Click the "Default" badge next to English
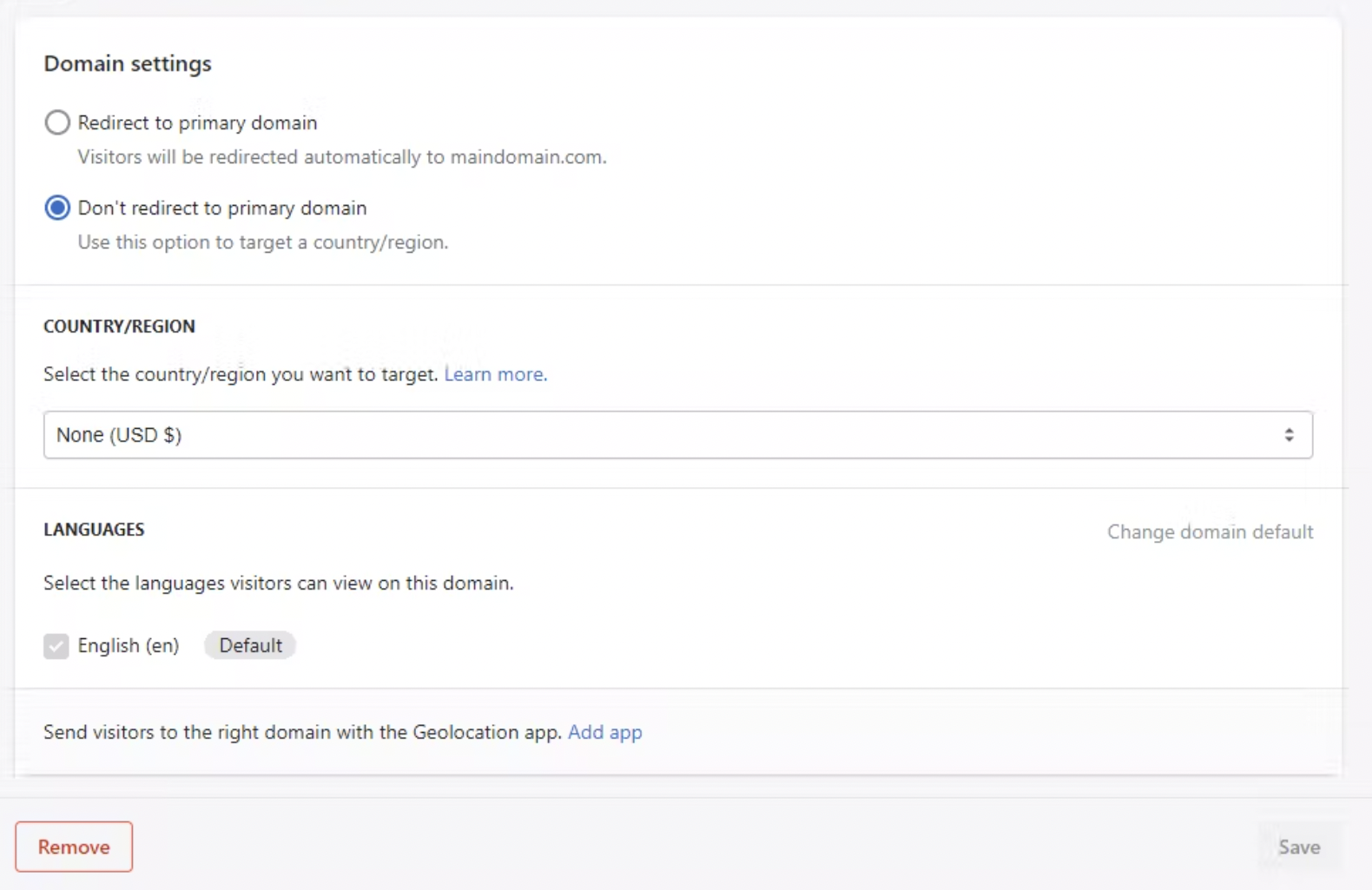This screenshot has width=1372, height=890. [x=250, y=645]
